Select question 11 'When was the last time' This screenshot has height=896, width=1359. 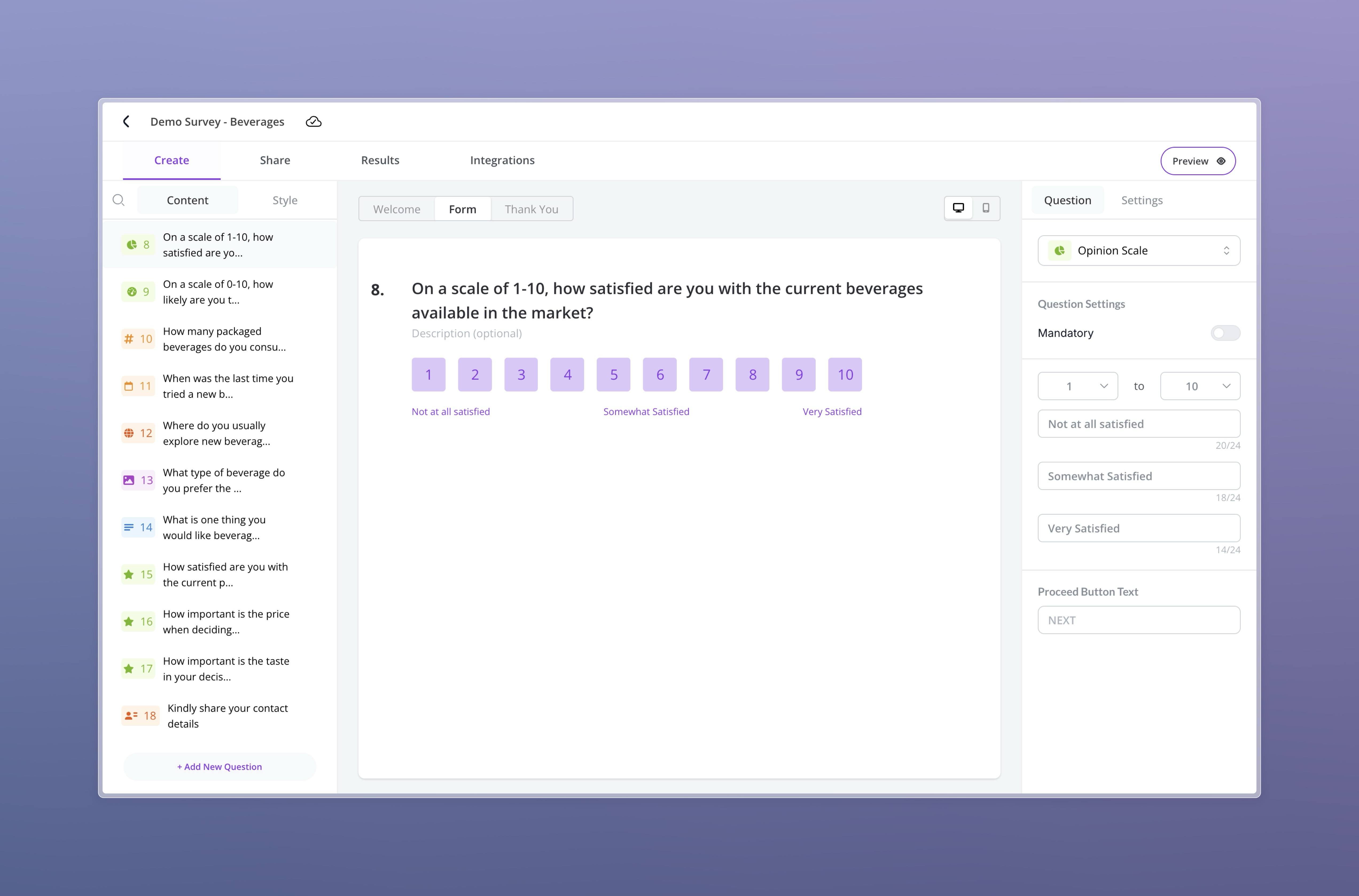coord(220,386)
